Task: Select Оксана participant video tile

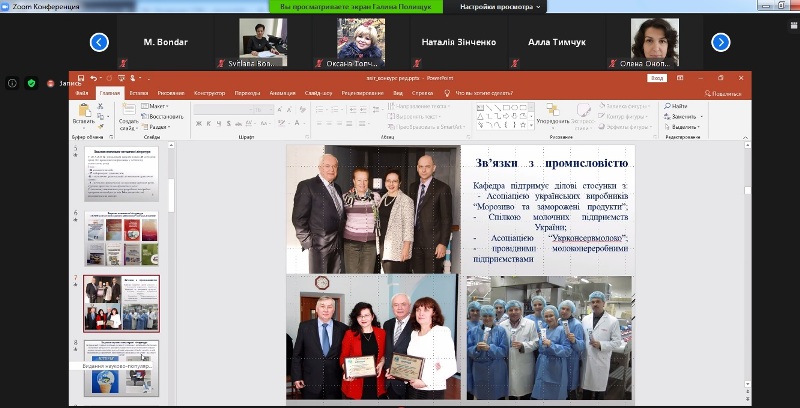Action: click(x=361, y=42)
